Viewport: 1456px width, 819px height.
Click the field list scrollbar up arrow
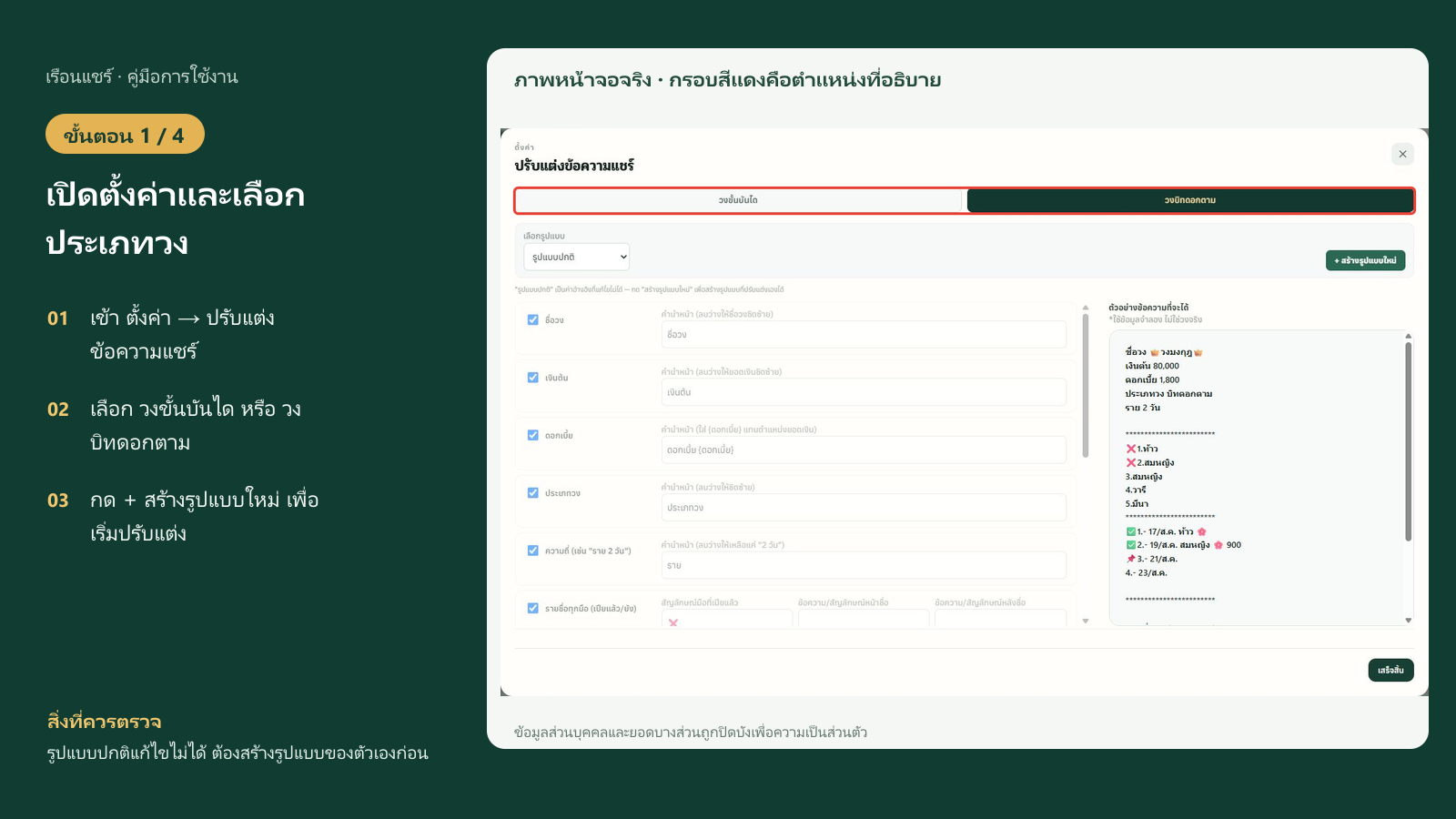coord(1086,308)
